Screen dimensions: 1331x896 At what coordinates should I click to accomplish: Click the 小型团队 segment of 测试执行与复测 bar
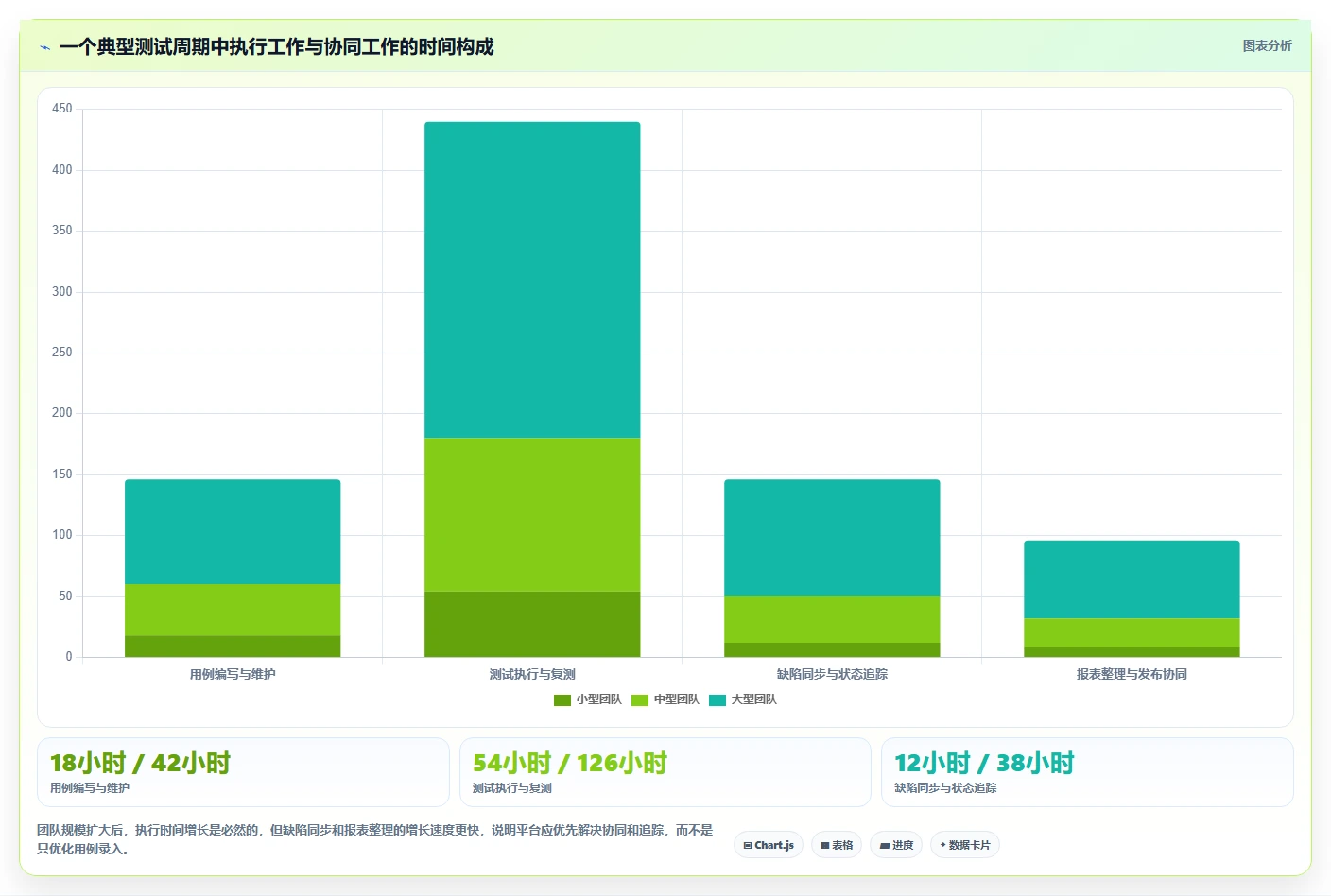(532, 624)
